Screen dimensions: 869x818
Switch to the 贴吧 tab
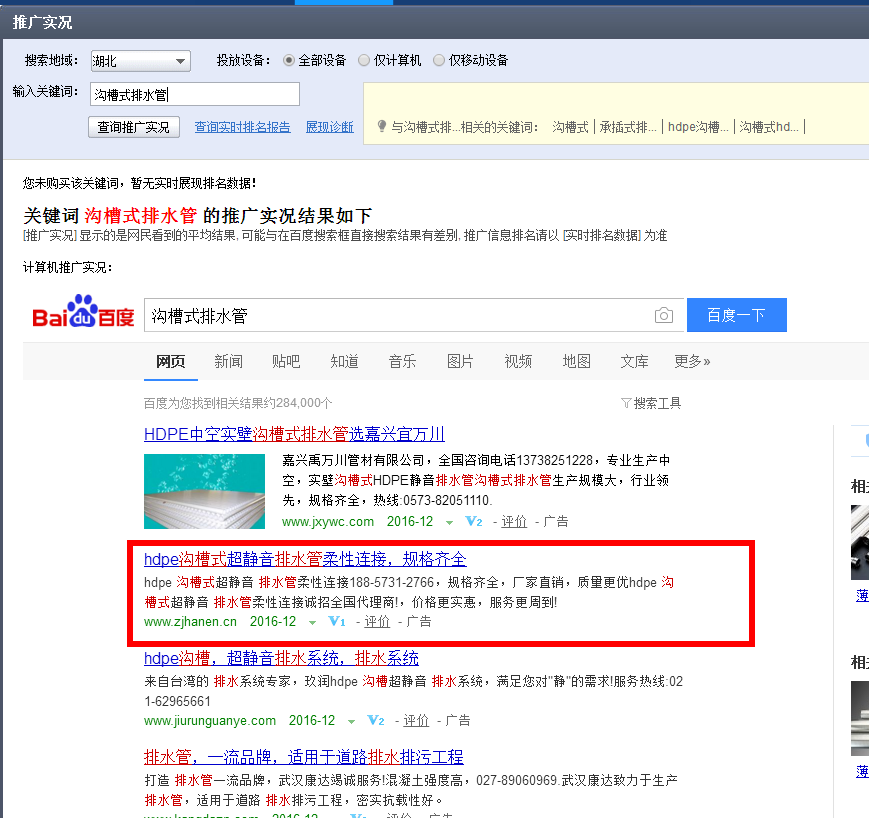click(x=286, y=361)
